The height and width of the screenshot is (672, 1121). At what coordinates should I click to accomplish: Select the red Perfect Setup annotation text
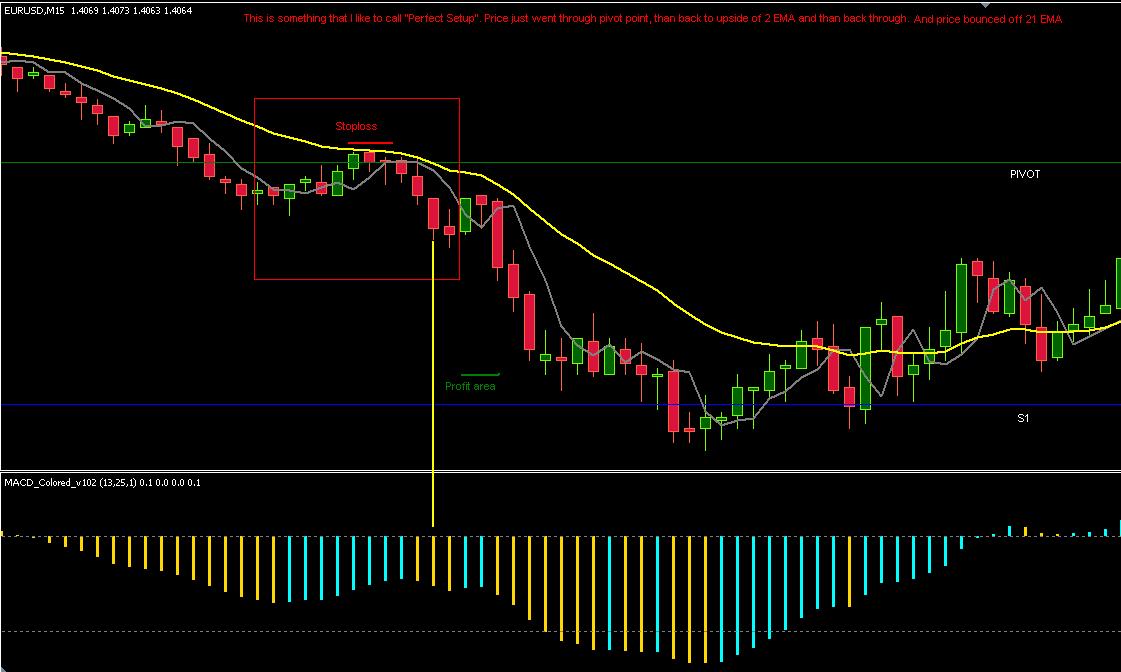(x=652, y=19)
